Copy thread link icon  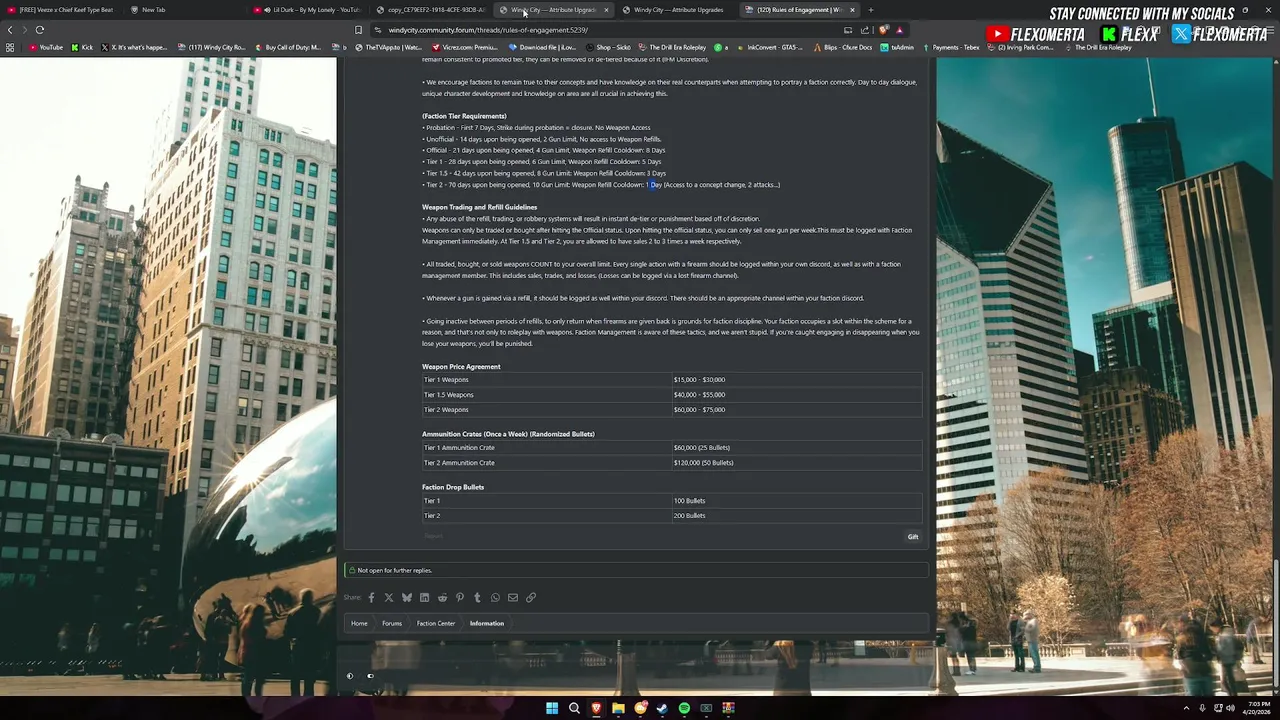(531, 598)
